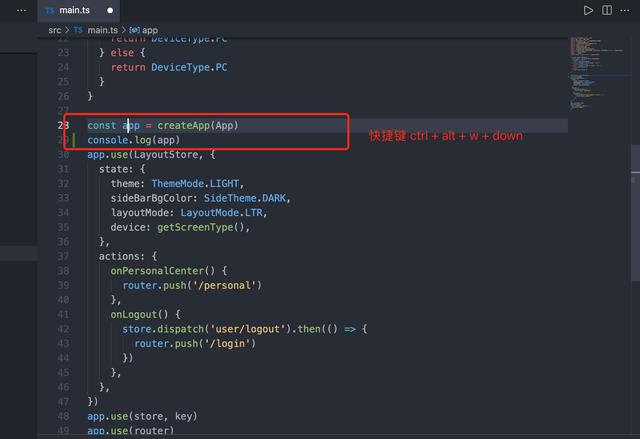Click TS file icon on main.ts tab

(50, 10)
